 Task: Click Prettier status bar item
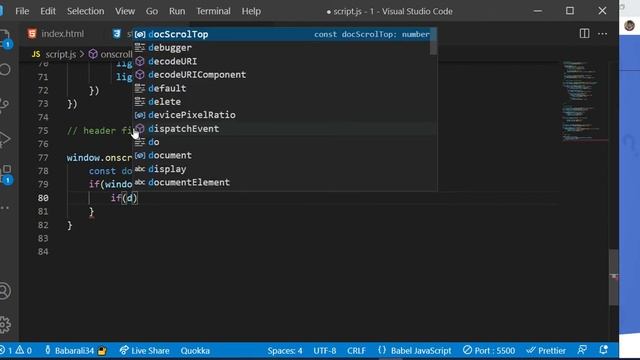tap(546, 350)
